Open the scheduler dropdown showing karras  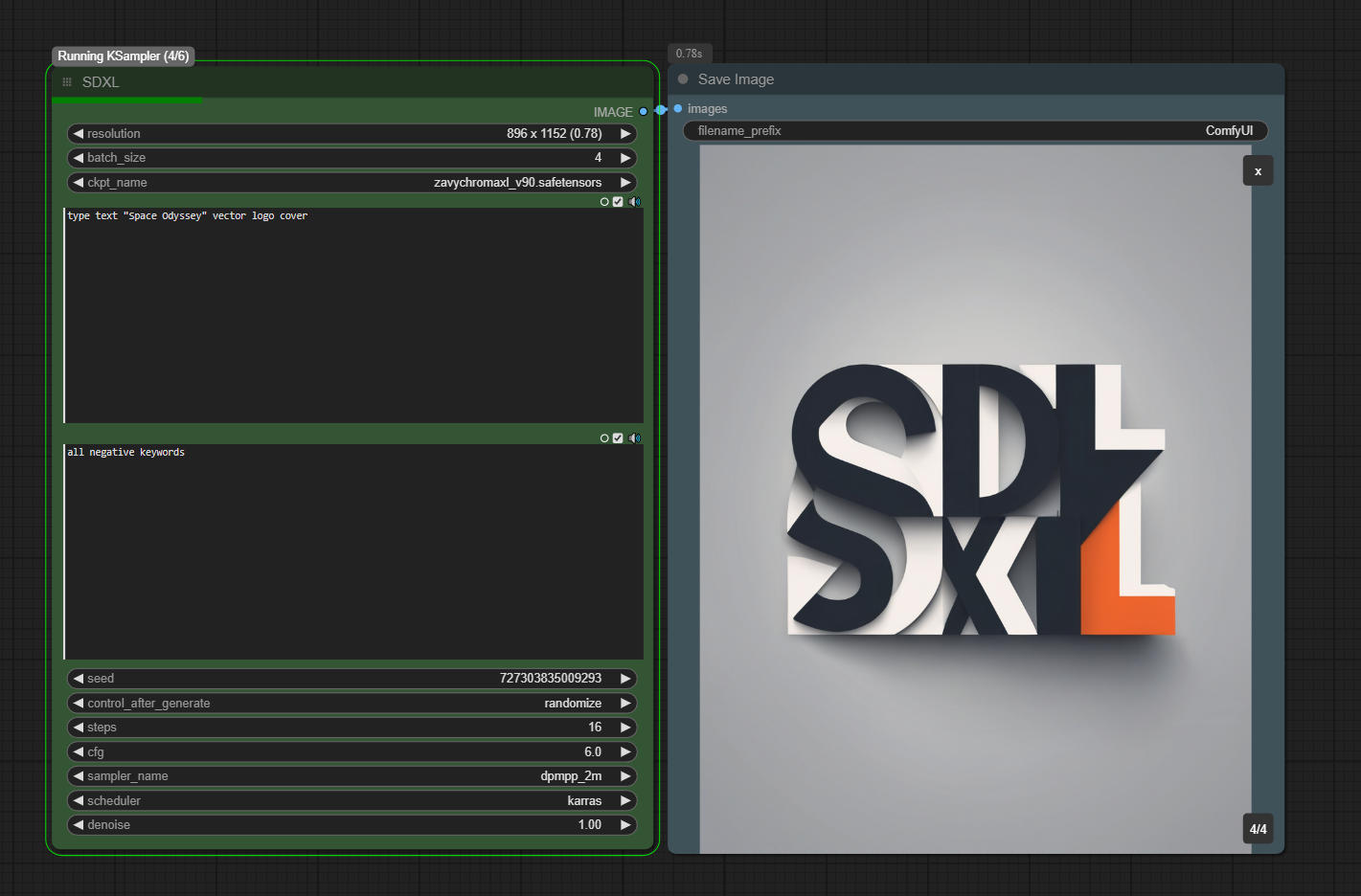pos(352,801)
